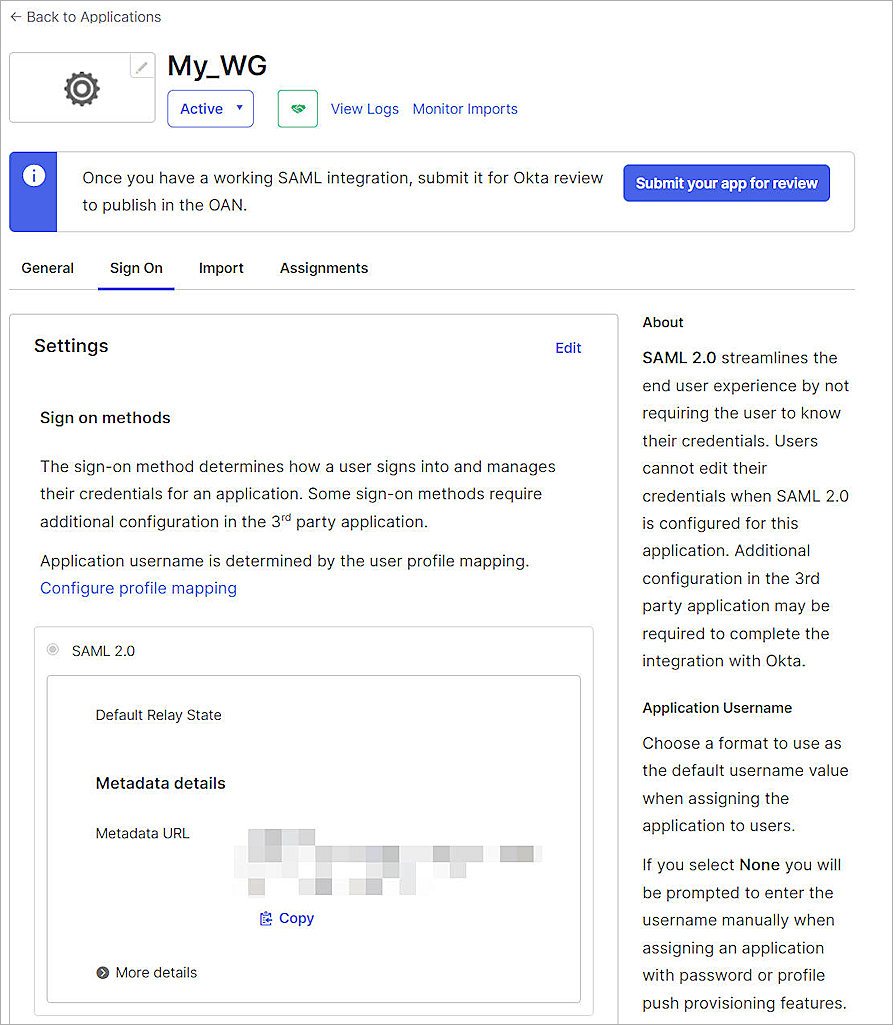Open the Active status dropdown
Viewport: 893px width, 1025px height.
[210, 108]
